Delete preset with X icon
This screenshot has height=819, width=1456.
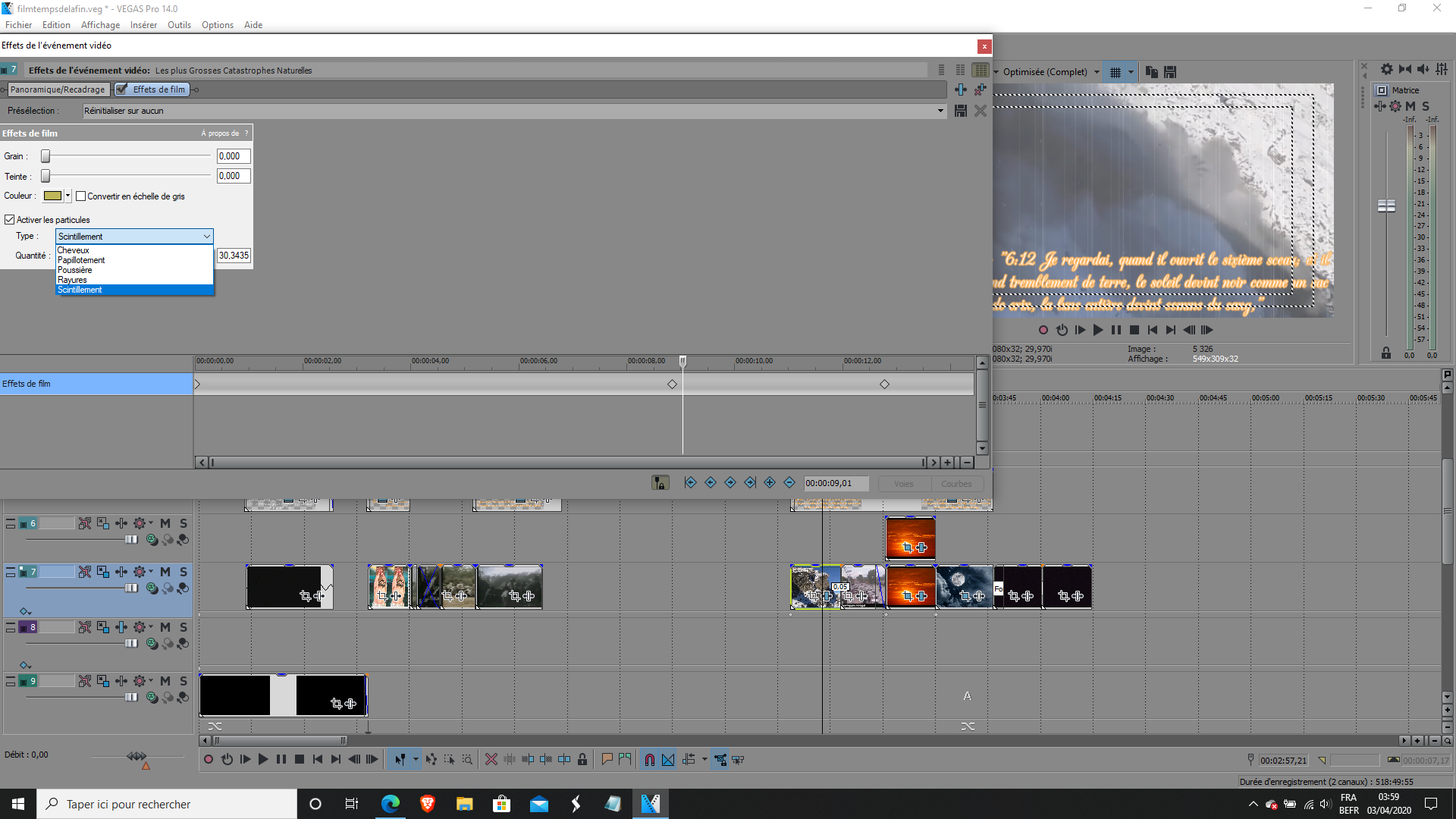tap(980, 111)
